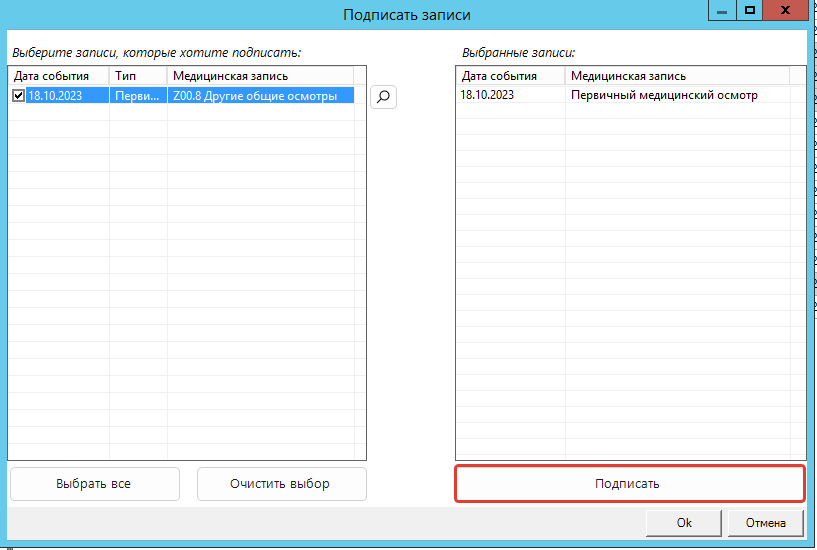Click the Перви... type cell in left row
Image resolution: width=817 pixels, height=550 pixels.
[137, 96]
